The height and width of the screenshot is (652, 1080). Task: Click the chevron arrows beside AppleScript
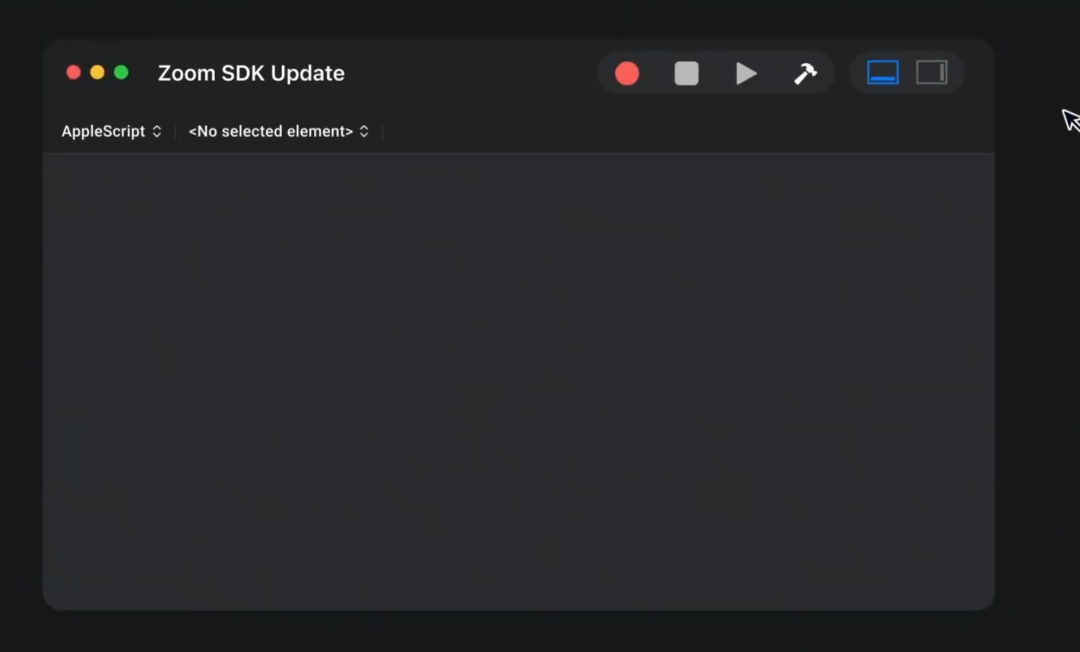coord(157,131)
